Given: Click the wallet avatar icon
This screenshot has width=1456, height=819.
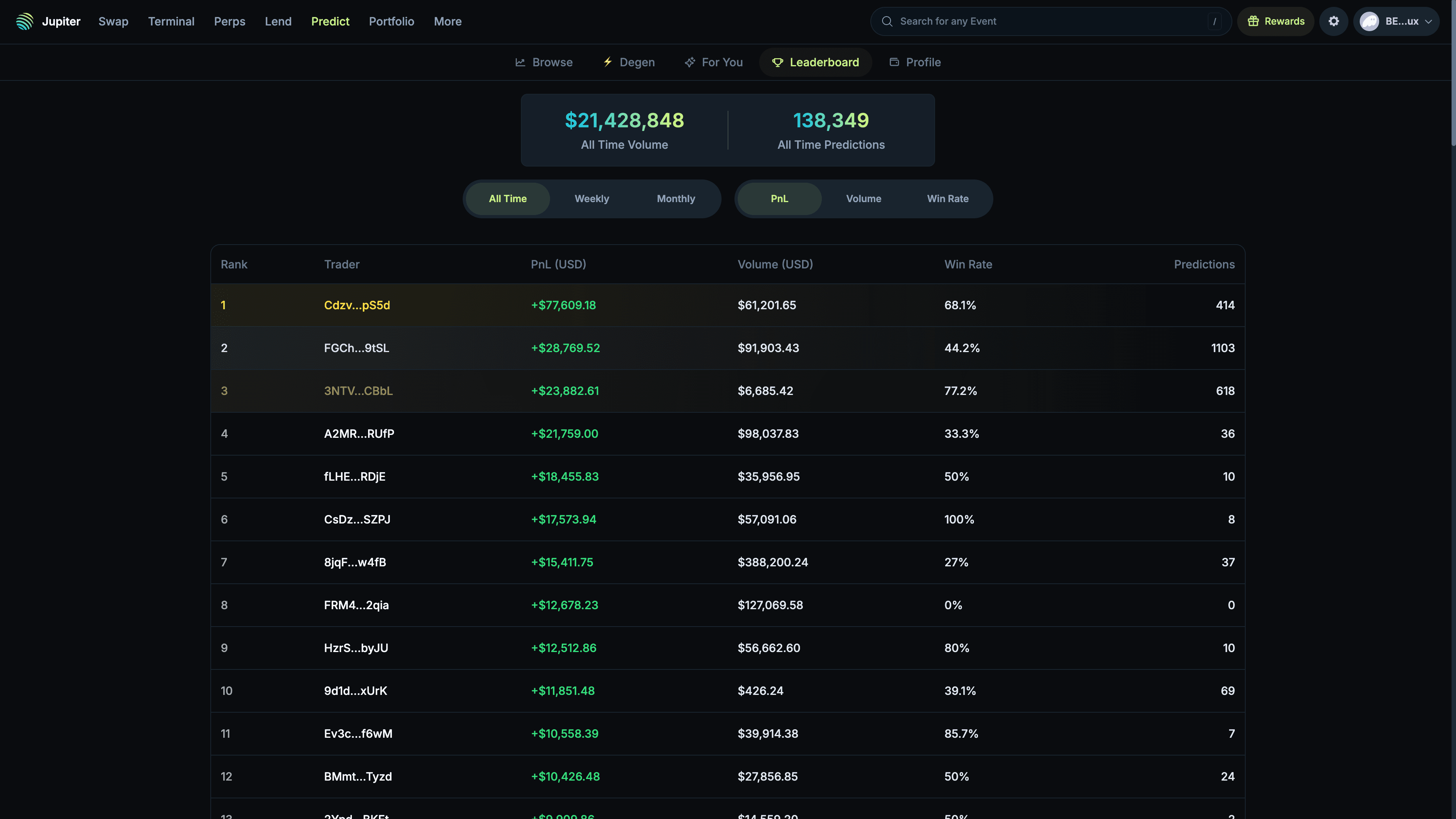Looking at the screenshot, I should point(1369,21).
